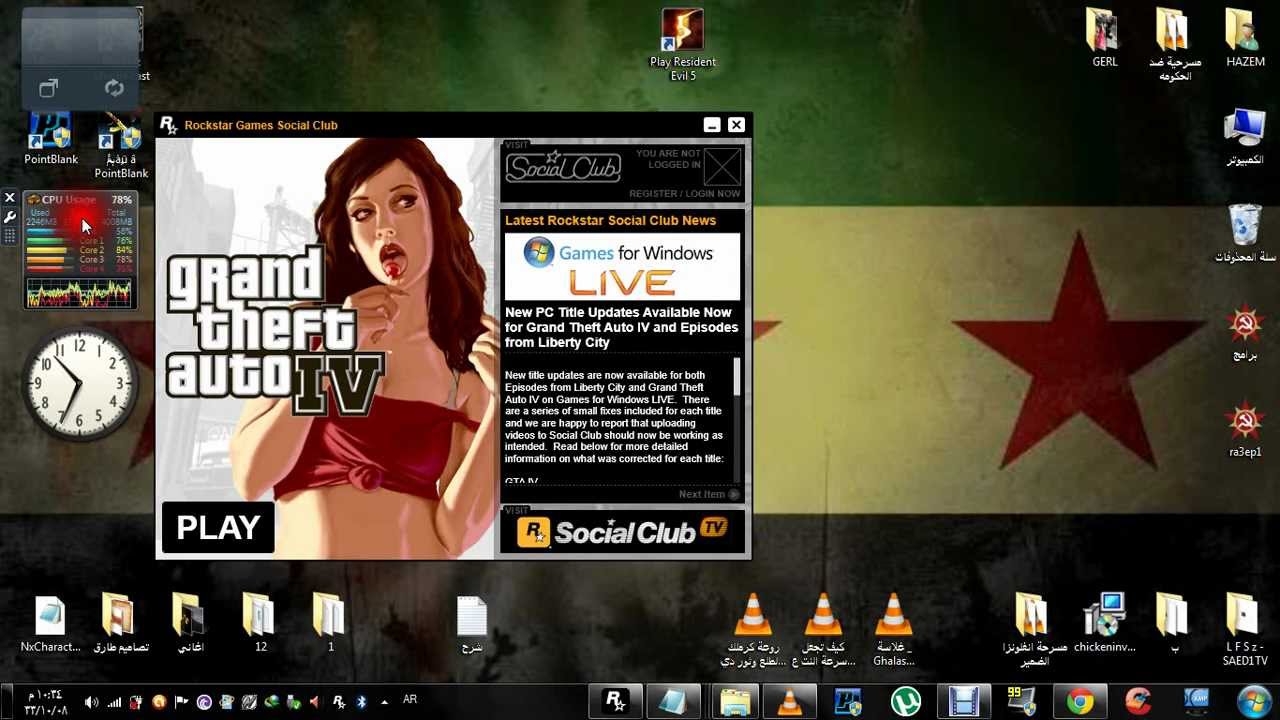Minimize the Rockstar Games Social Club window
The width and height of the screenshot is (1280, 720).
tap(711, 125)
